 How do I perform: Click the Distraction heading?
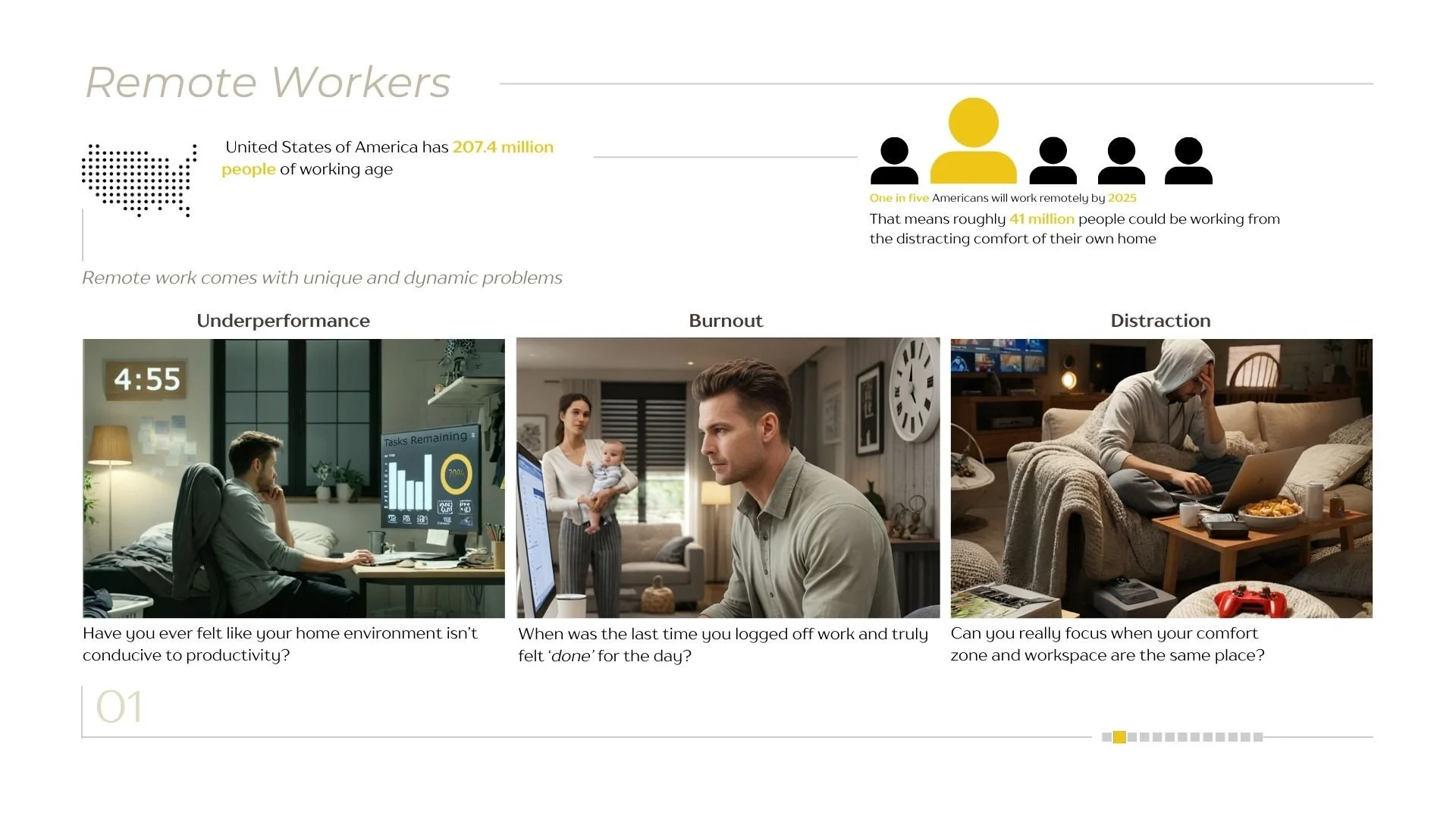coord(1160,321)
